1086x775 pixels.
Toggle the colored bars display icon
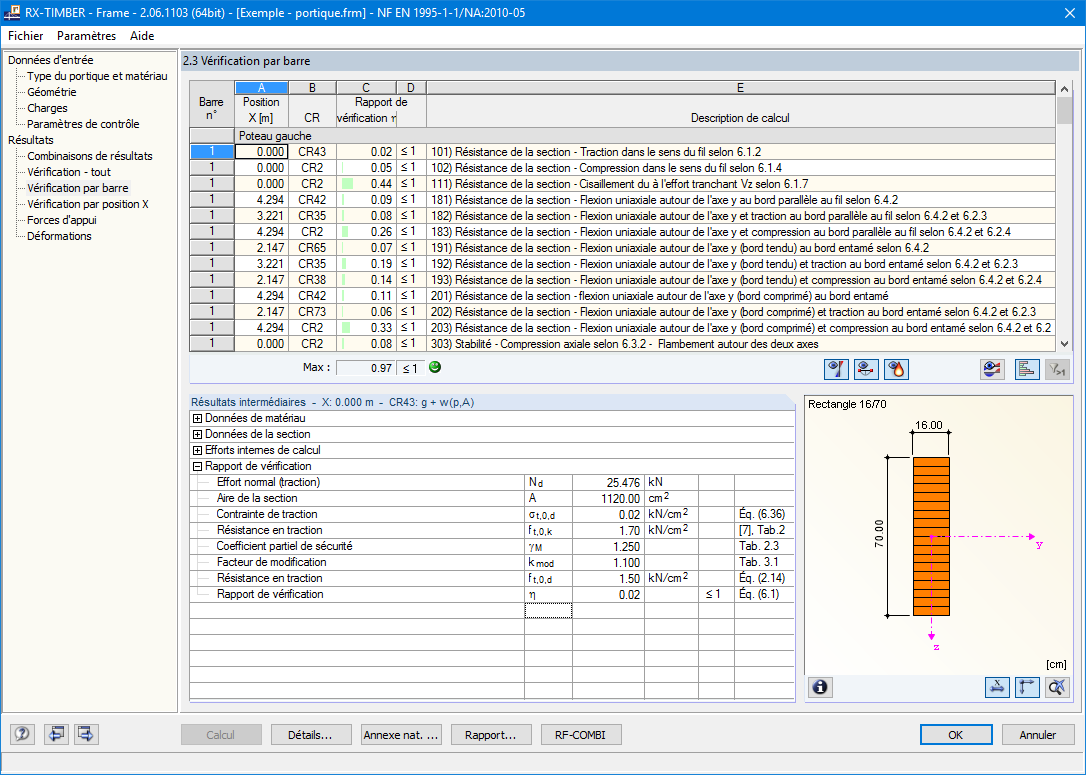1027,369
